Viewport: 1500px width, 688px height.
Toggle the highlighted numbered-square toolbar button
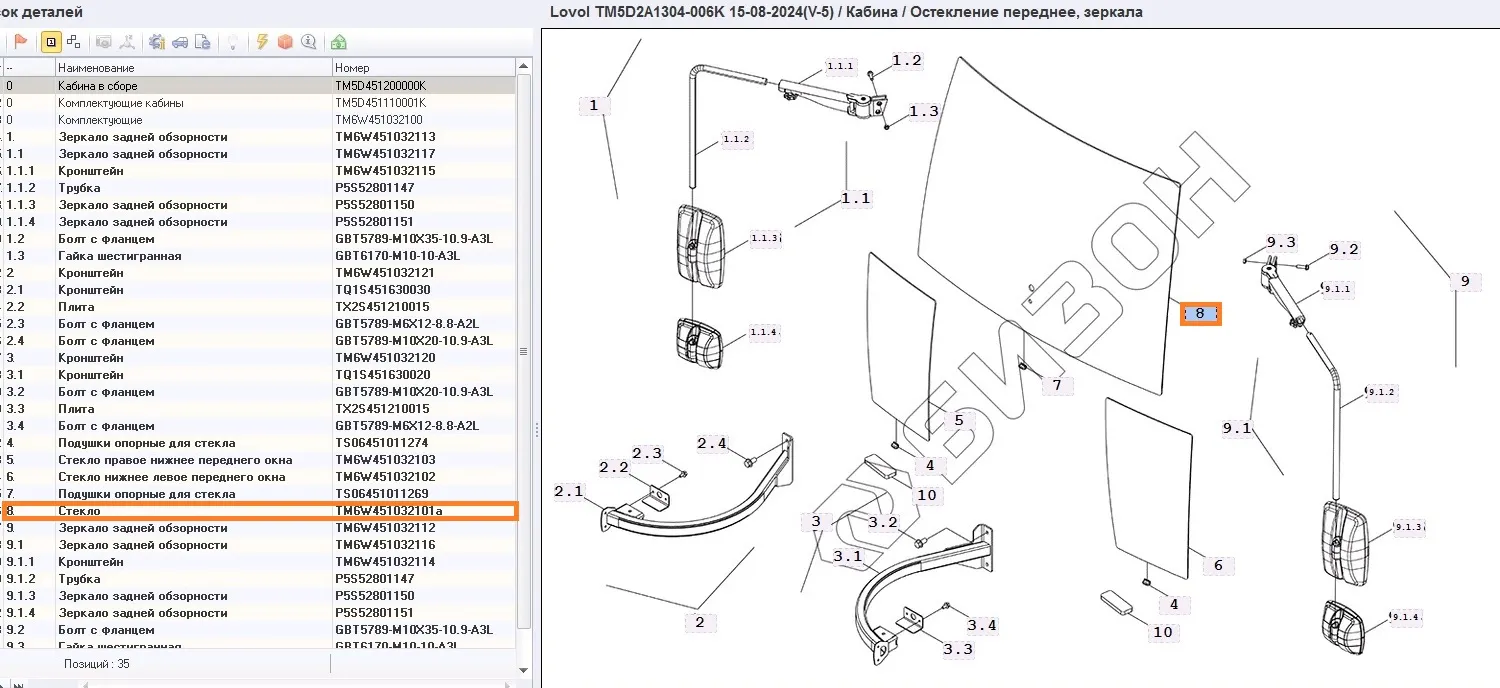tap(50, 42)
